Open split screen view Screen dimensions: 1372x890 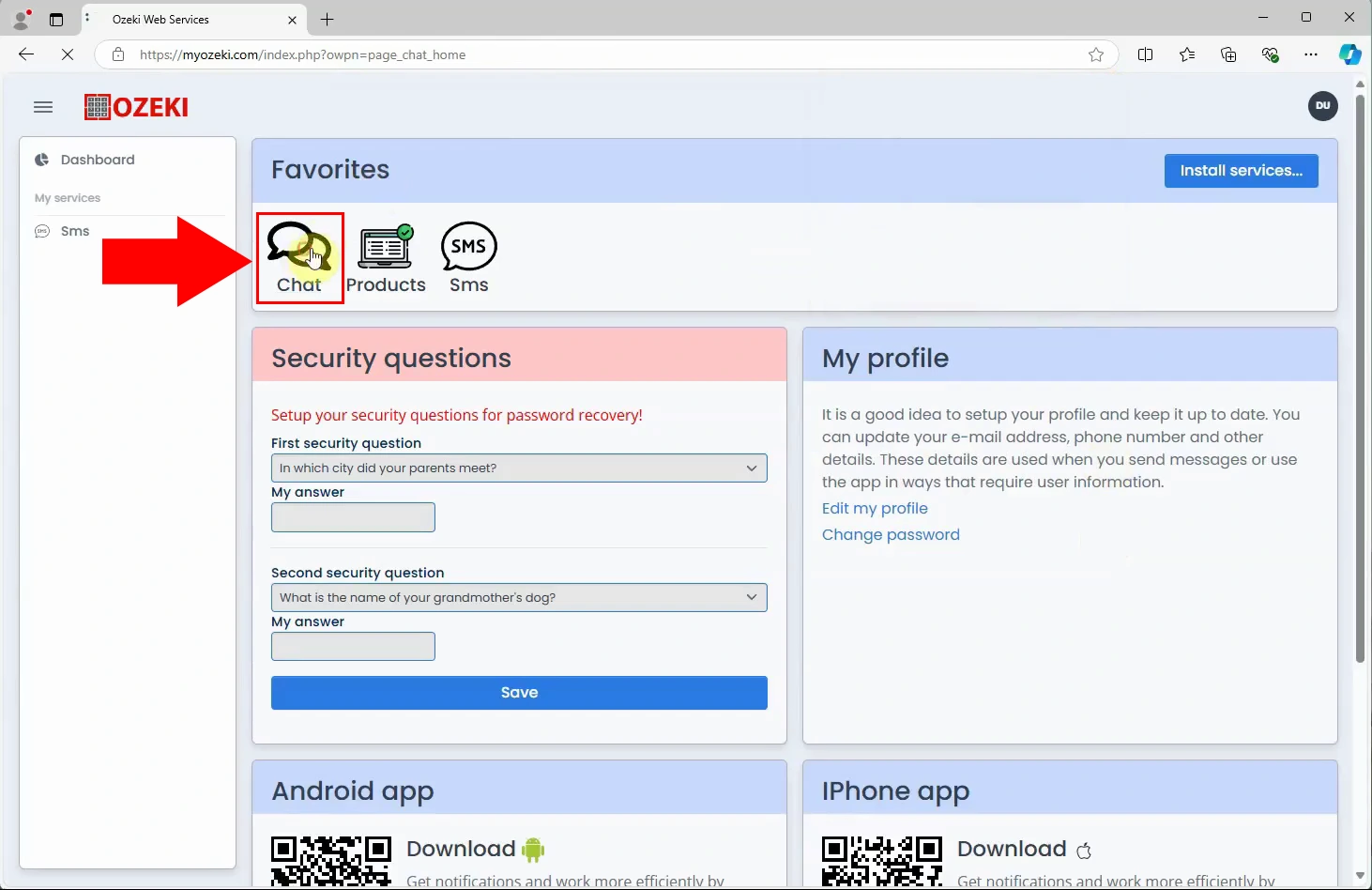1145,54
